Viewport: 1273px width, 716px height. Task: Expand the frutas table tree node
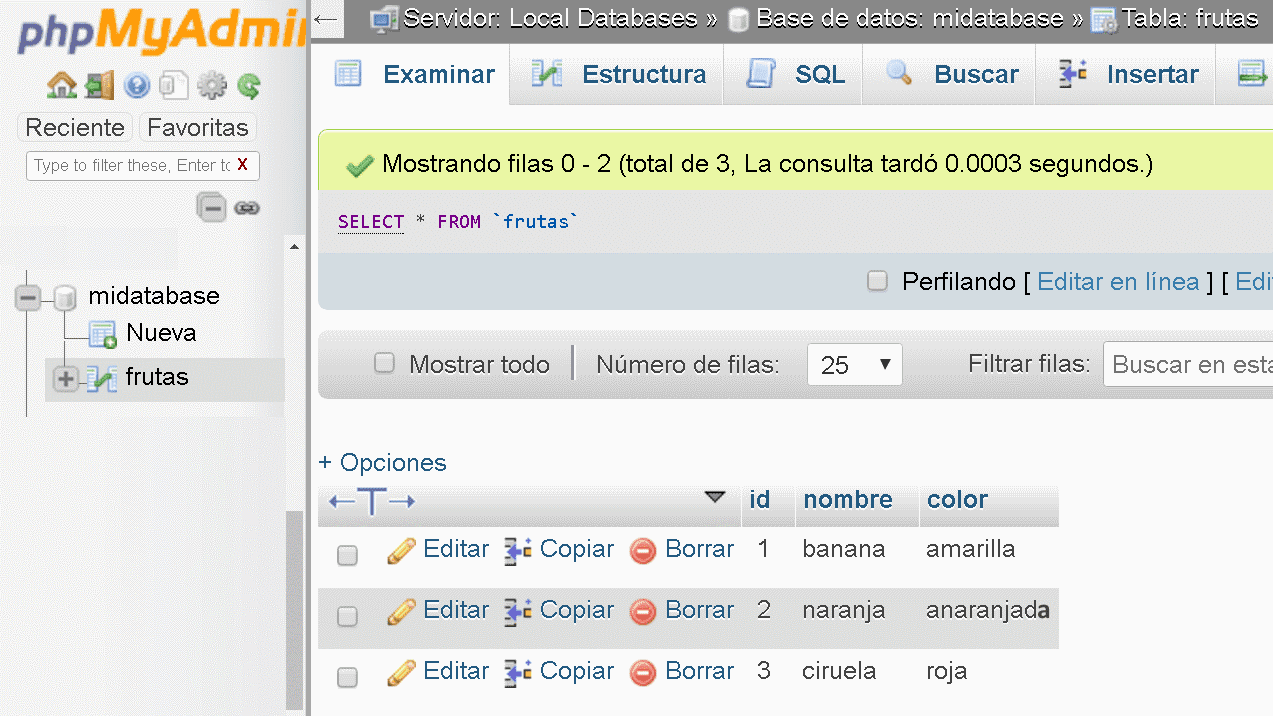point(66,379)
